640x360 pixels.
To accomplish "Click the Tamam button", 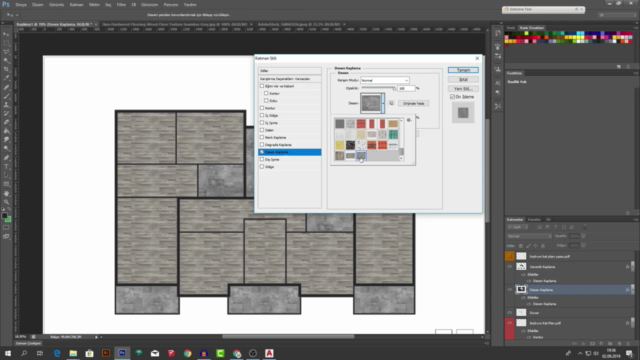I will coord(463,70).
